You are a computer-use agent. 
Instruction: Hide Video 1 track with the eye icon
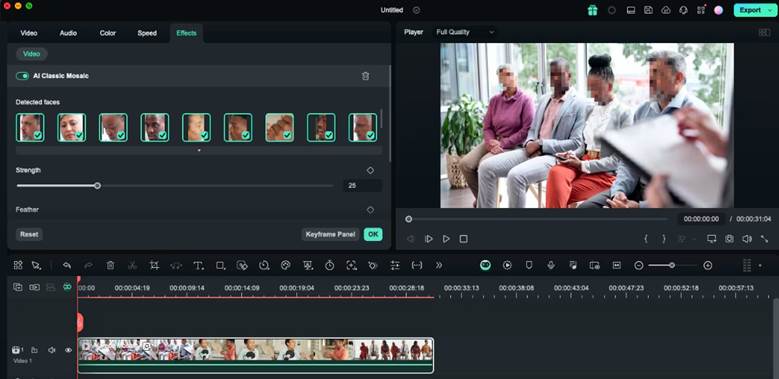pos(69,350)
